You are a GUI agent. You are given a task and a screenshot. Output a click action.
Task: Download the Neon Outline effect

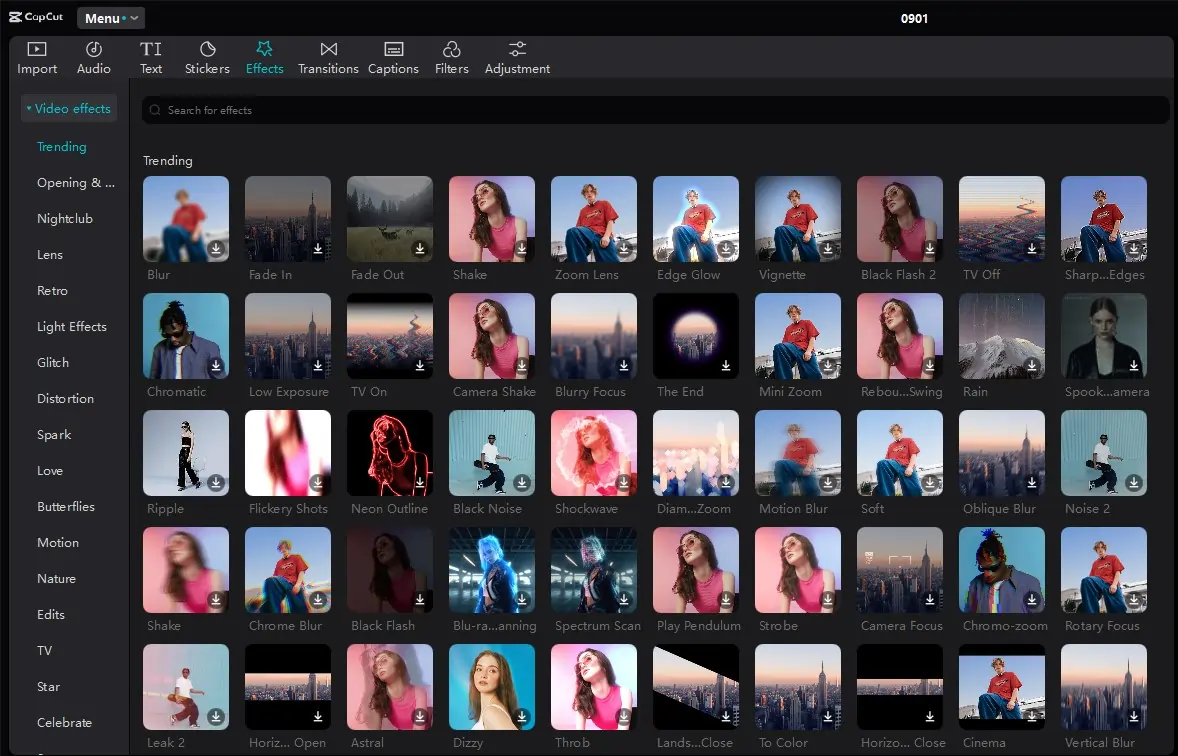pos(420,482)
